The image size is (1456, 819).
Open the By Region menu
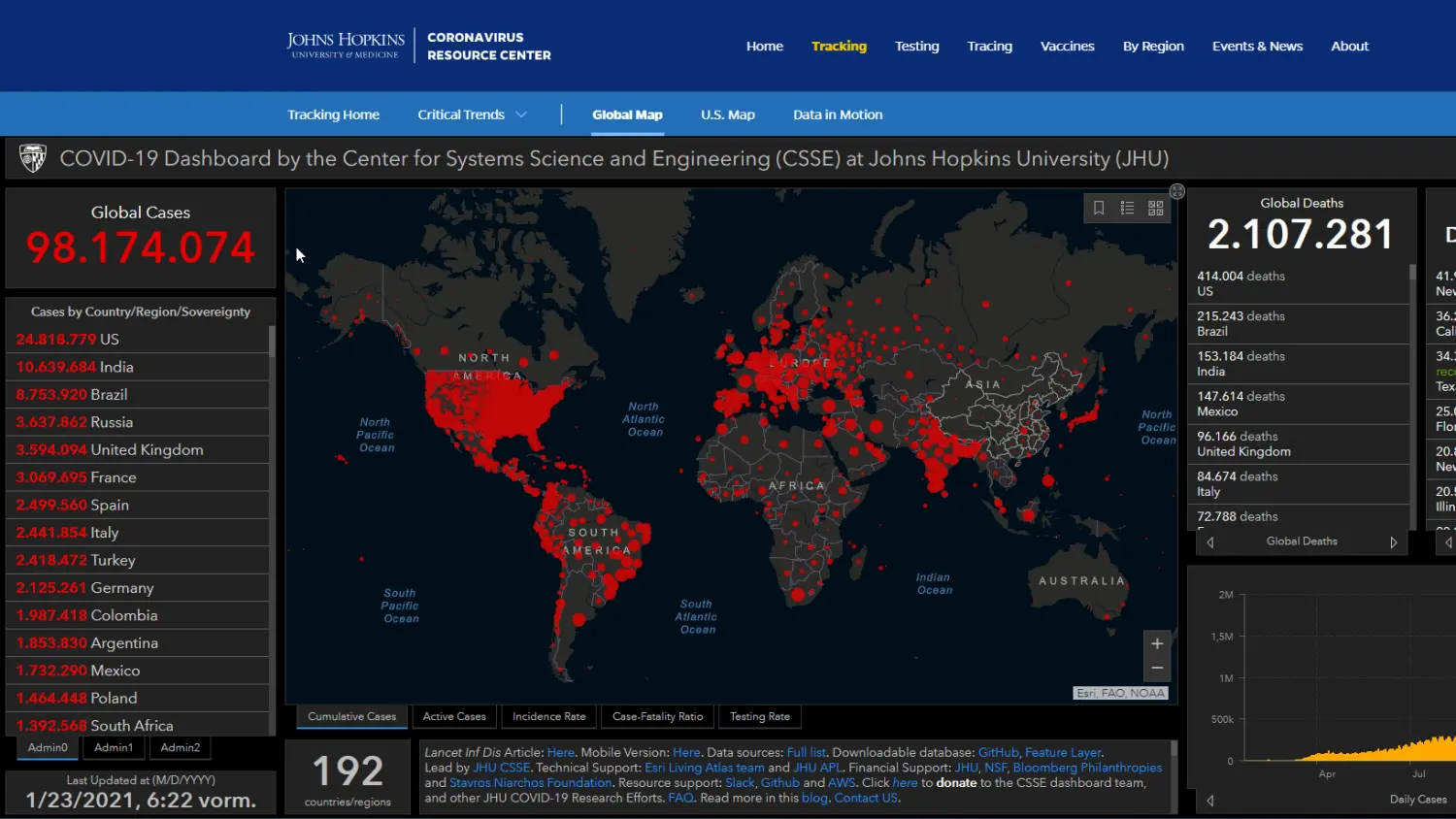[1153, 46]
